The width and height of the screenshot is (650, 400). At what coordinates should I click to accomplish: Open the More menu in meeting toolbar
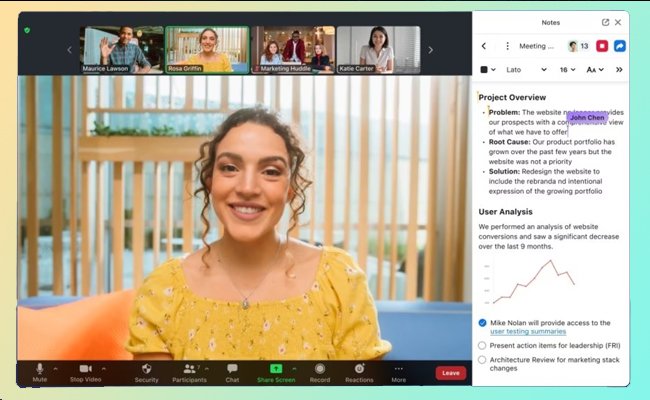coord(399,369)
